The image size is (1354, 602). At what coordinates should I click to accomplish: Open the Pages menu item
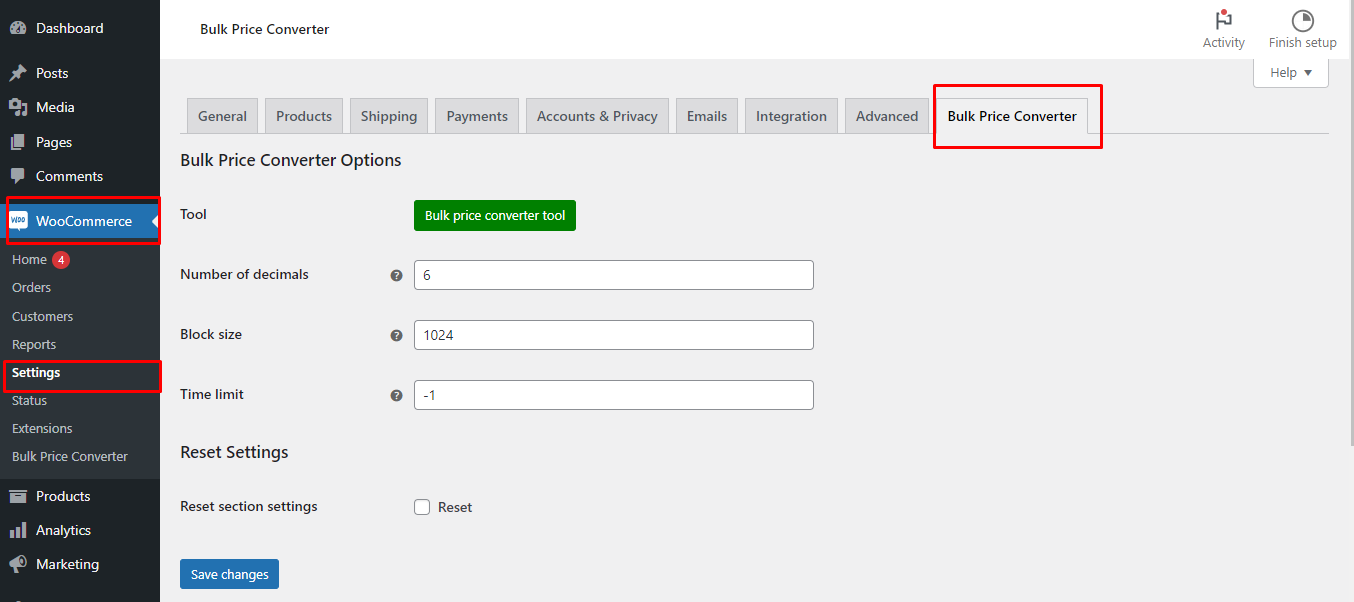(x=80, y=142)
